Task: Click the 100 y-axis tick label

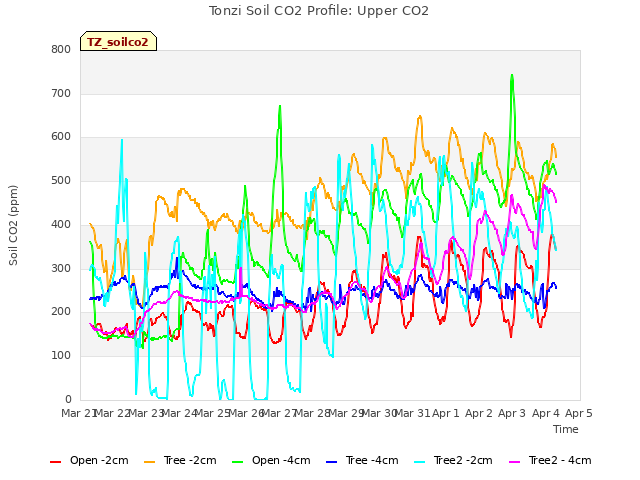Action: click(x=61, y=356)
